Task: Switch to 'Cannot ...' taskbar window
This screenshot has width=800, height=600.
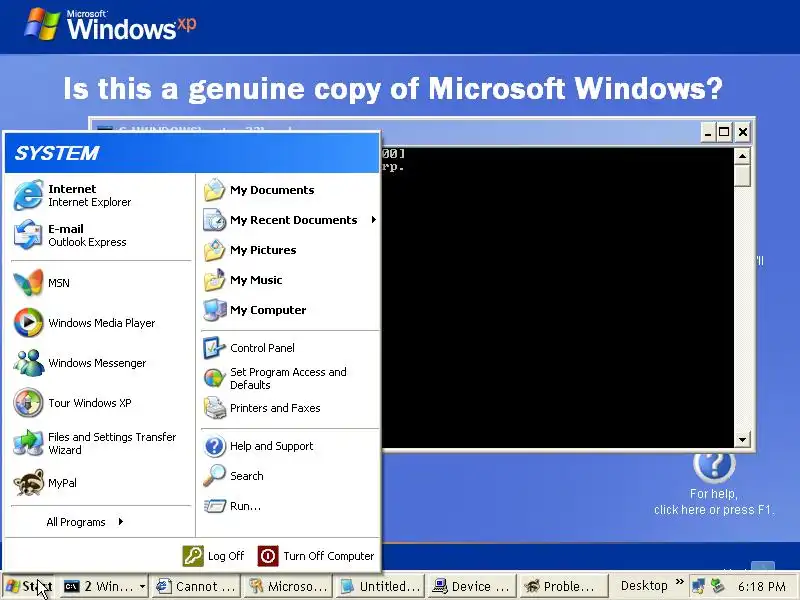Action: tap(196, 587)
